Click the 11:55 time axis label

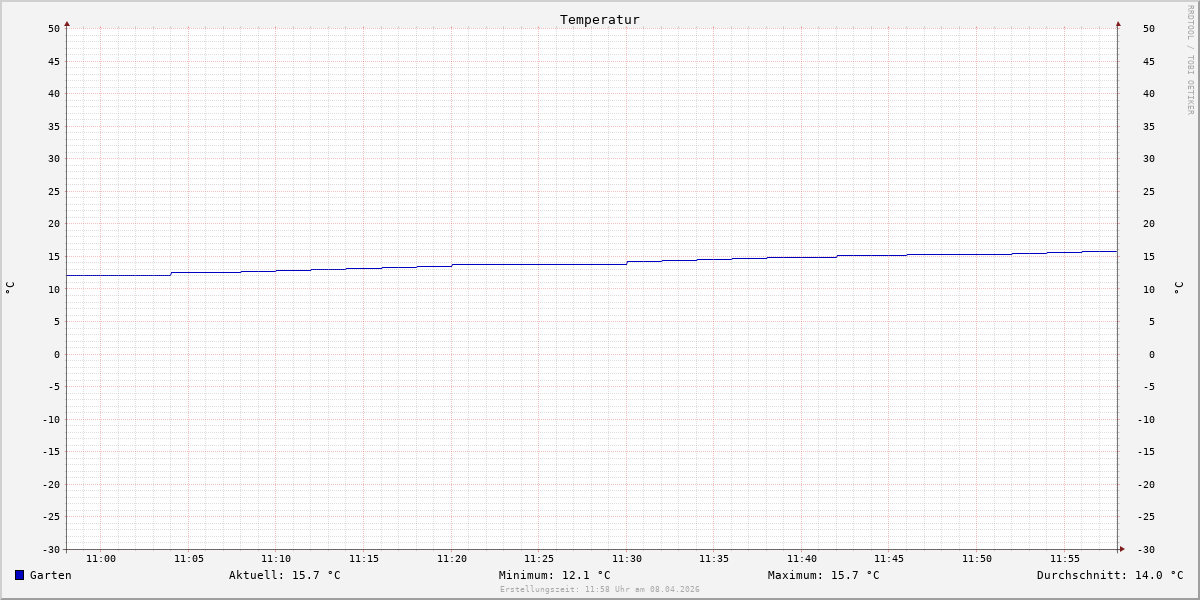click(x=1065, y=559)
